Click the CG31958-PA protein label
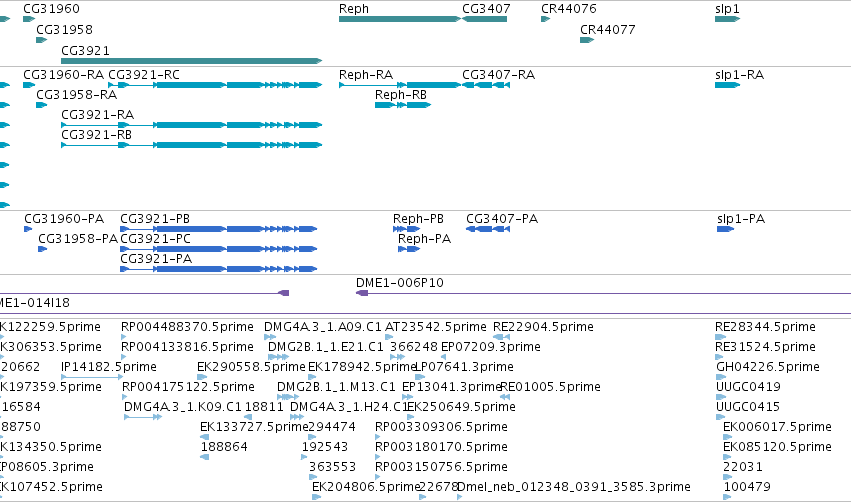The image size is (851, 502). click(78, 239)
